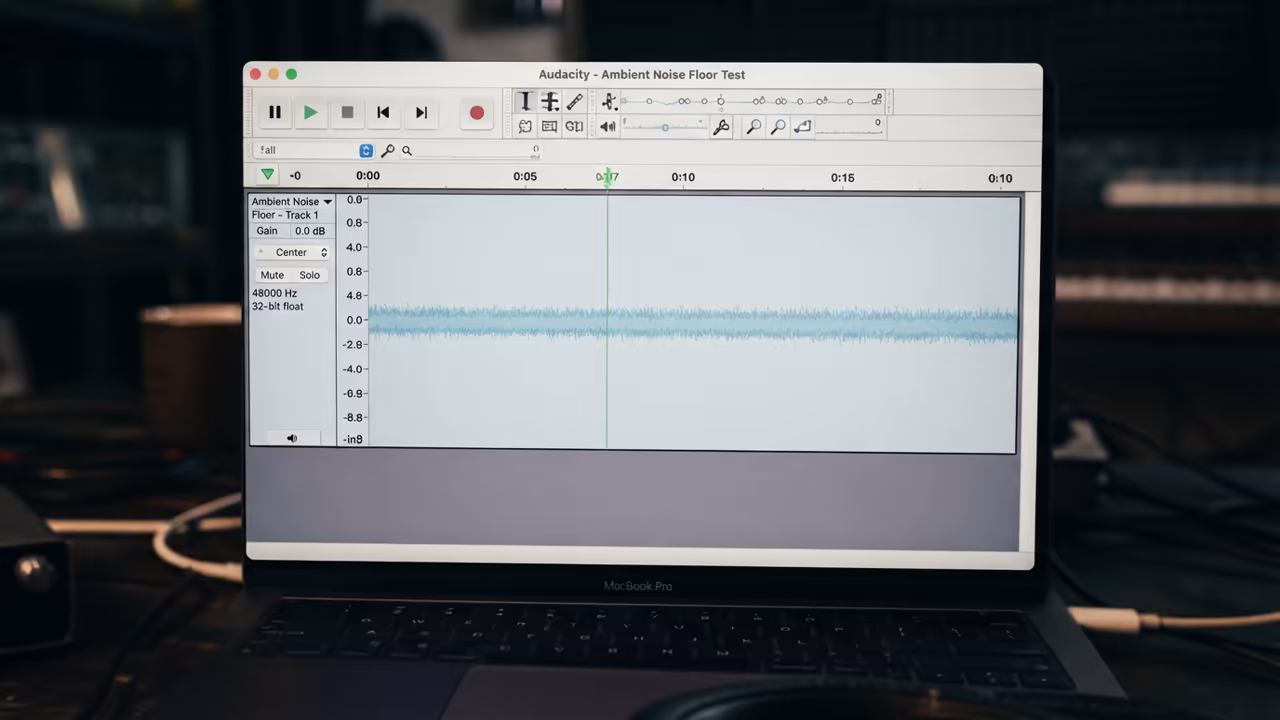Click the tool icon below Selection tool
This screenshot has width=1280, height=720.
tap(525, 127)
